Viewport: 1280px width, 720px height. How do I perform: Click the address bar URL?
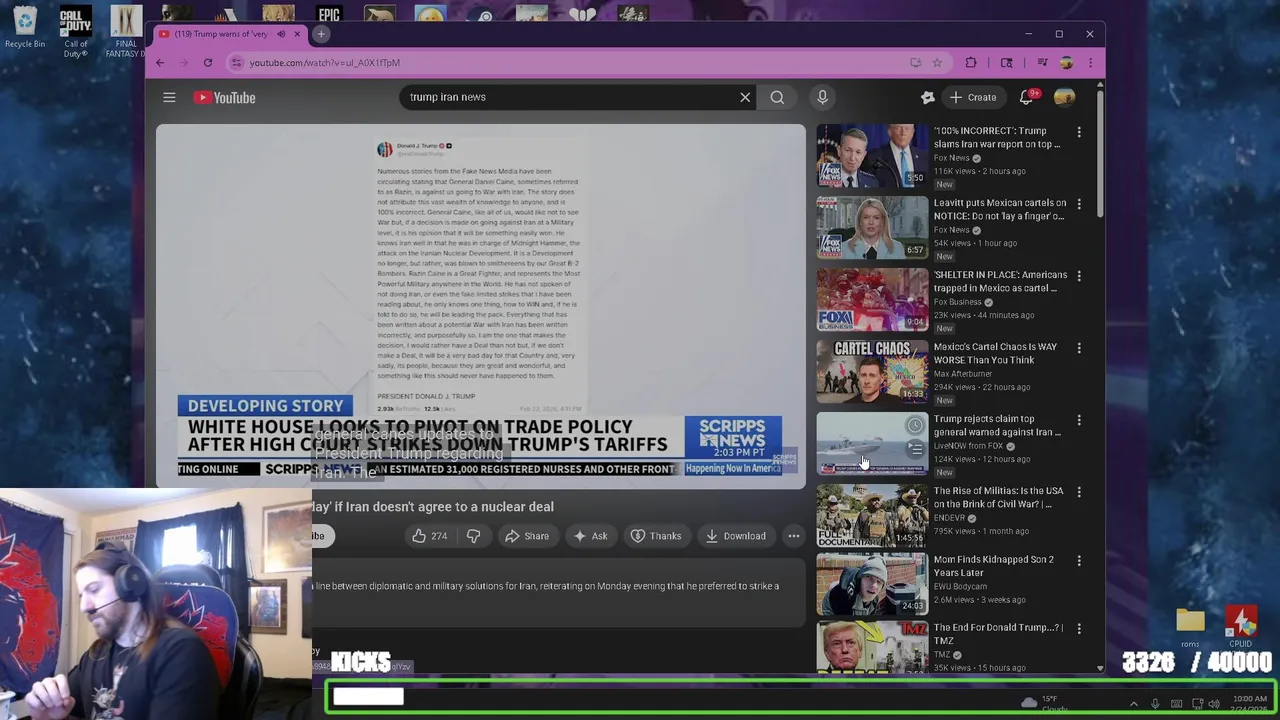pyautogui.click(x=325, y=62)
